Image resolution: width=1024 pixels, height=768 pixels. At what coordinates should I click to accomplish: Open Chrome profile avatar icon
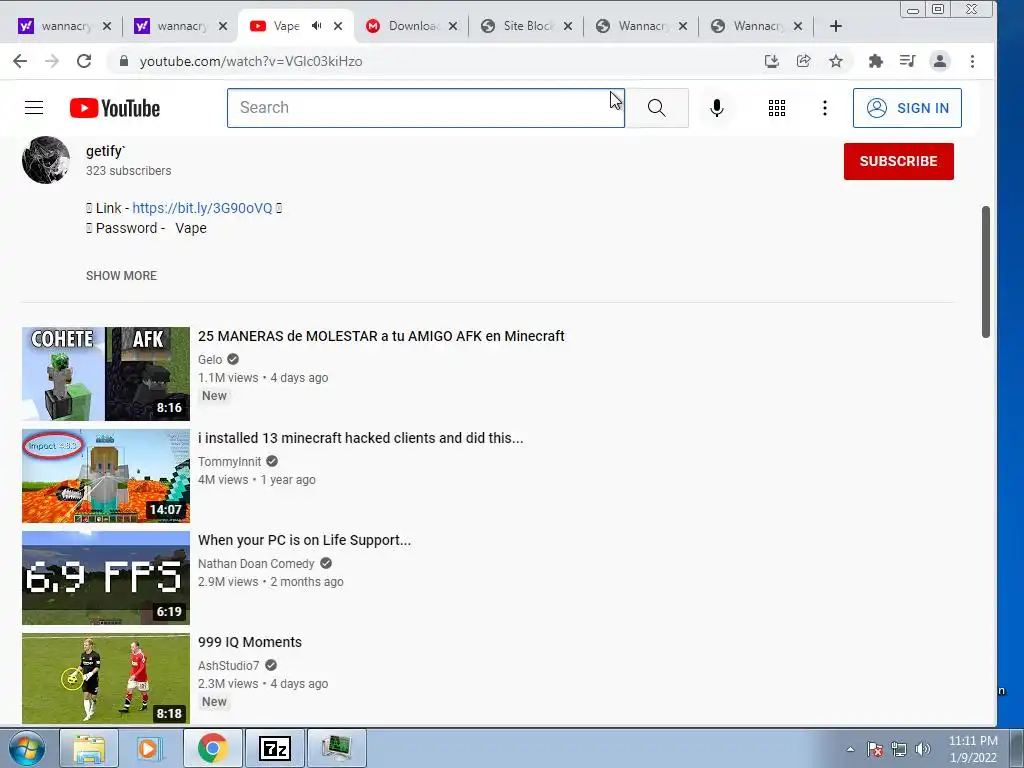click(x=940, y=61)
